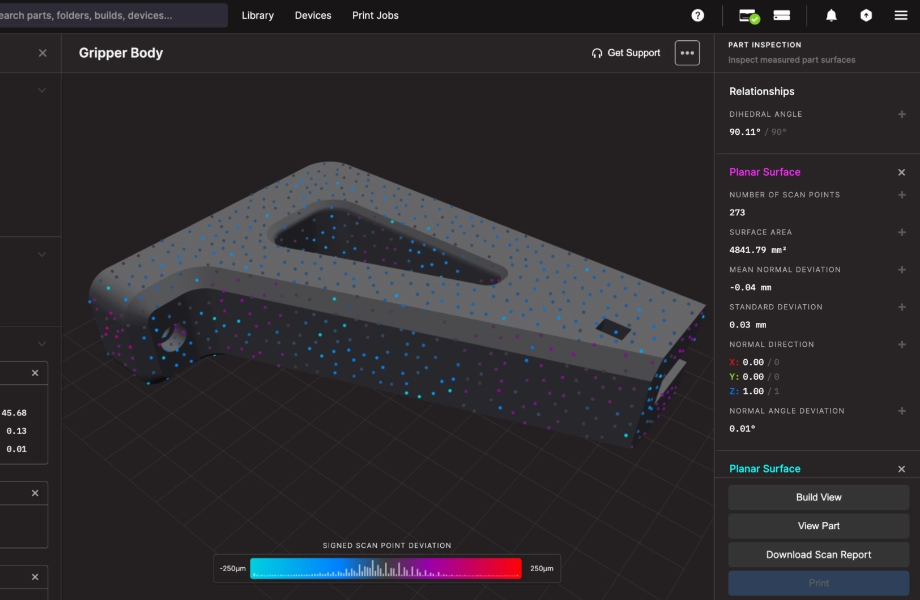Viewport: 920px width, 600px height.
Task: Click the printer status icon with green check
Action: 749,15
